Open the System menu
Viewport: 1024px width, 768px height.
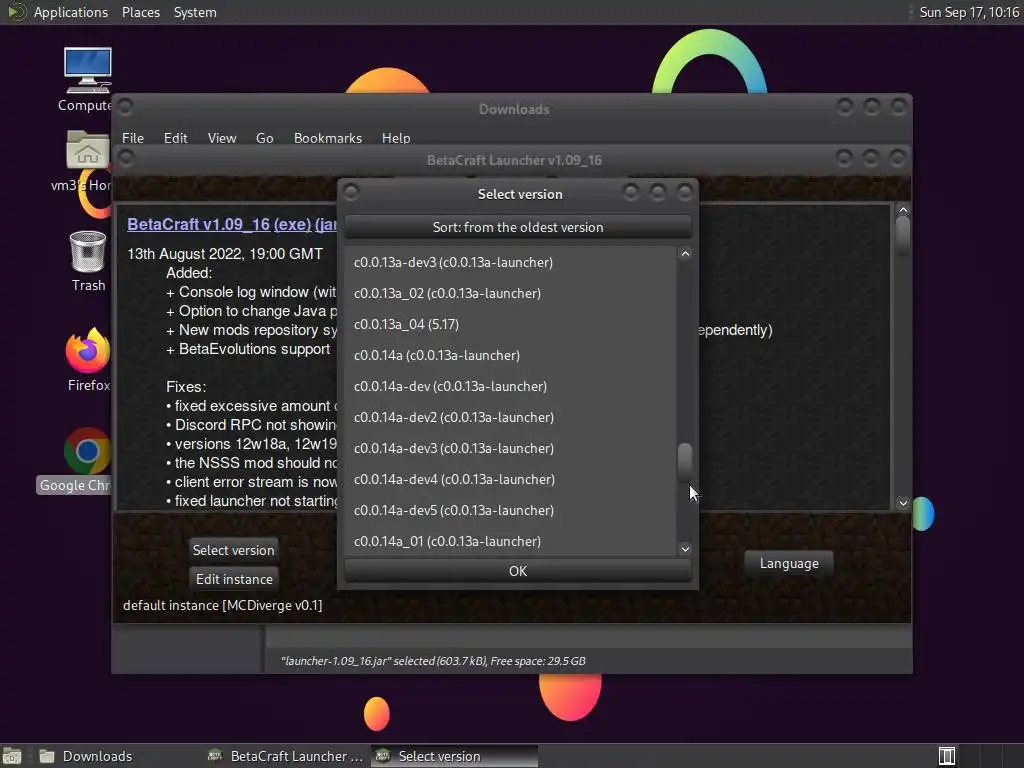[x=195, y=12]
